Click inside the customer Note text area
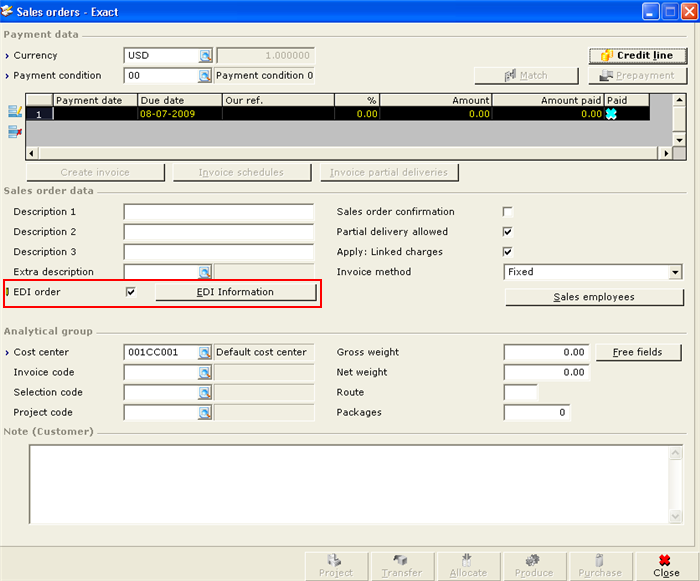700x581 pixels. click(x=350, y=484)
